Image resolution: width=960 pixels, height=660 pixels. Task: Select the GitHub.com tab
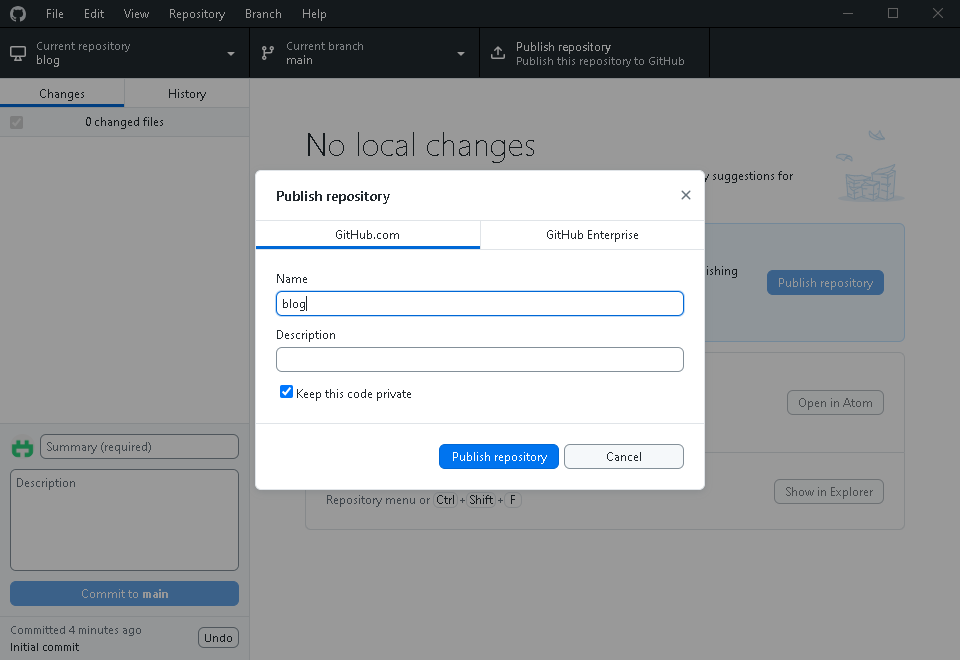tap(367, 235)
